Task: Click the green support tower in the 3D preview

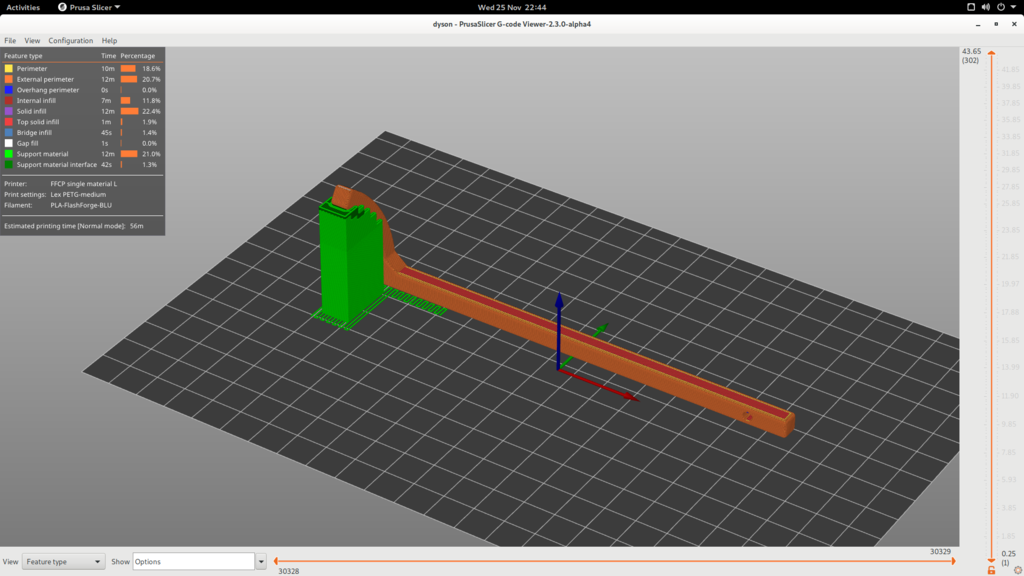Action: coord(349,261)
